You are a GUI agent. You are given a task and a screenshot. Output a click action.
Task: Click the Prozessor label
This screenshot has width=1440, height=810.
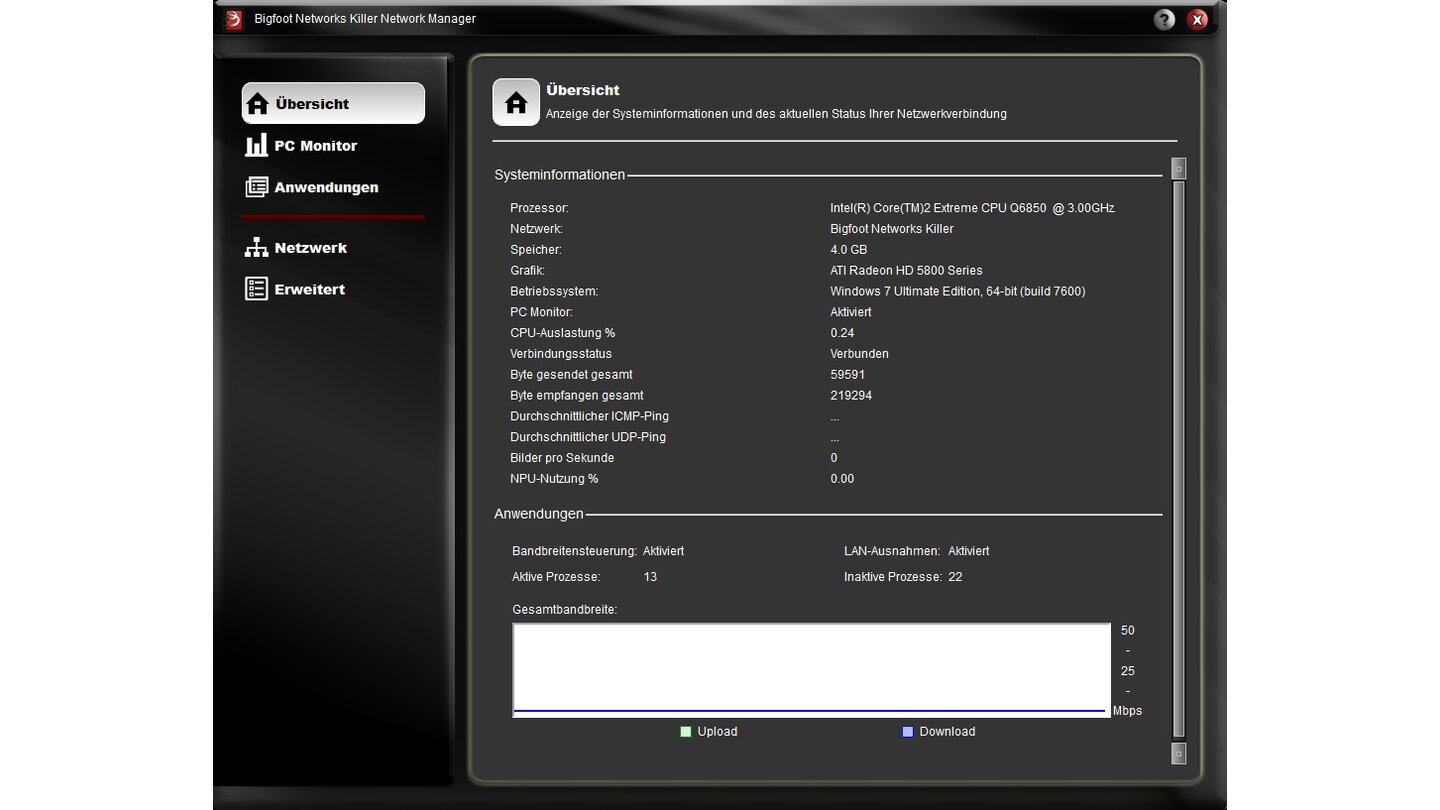click(x=539, y=208)
